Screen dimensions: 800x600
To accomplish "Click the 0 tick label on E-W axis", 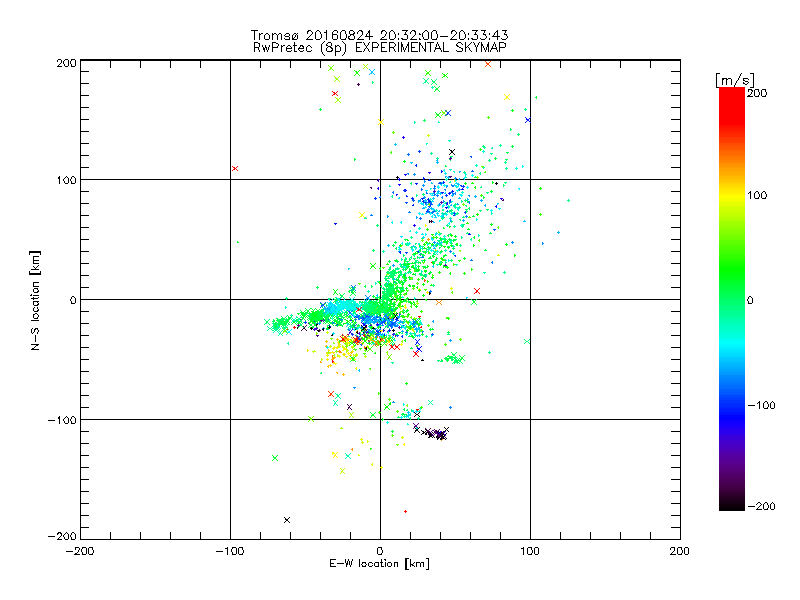I will (x=380, y=551).
